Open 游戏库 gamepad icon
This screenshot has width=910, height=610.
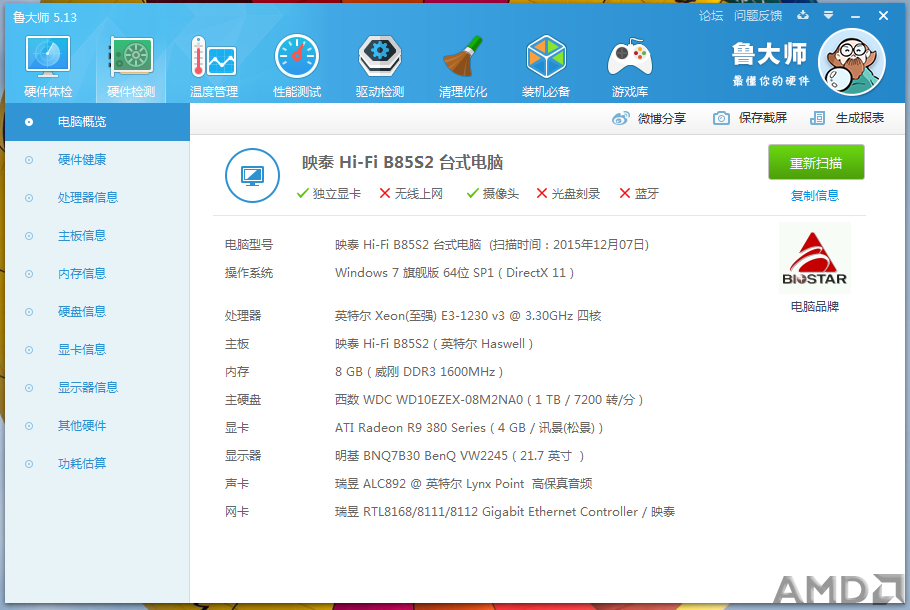coord(630,66)
